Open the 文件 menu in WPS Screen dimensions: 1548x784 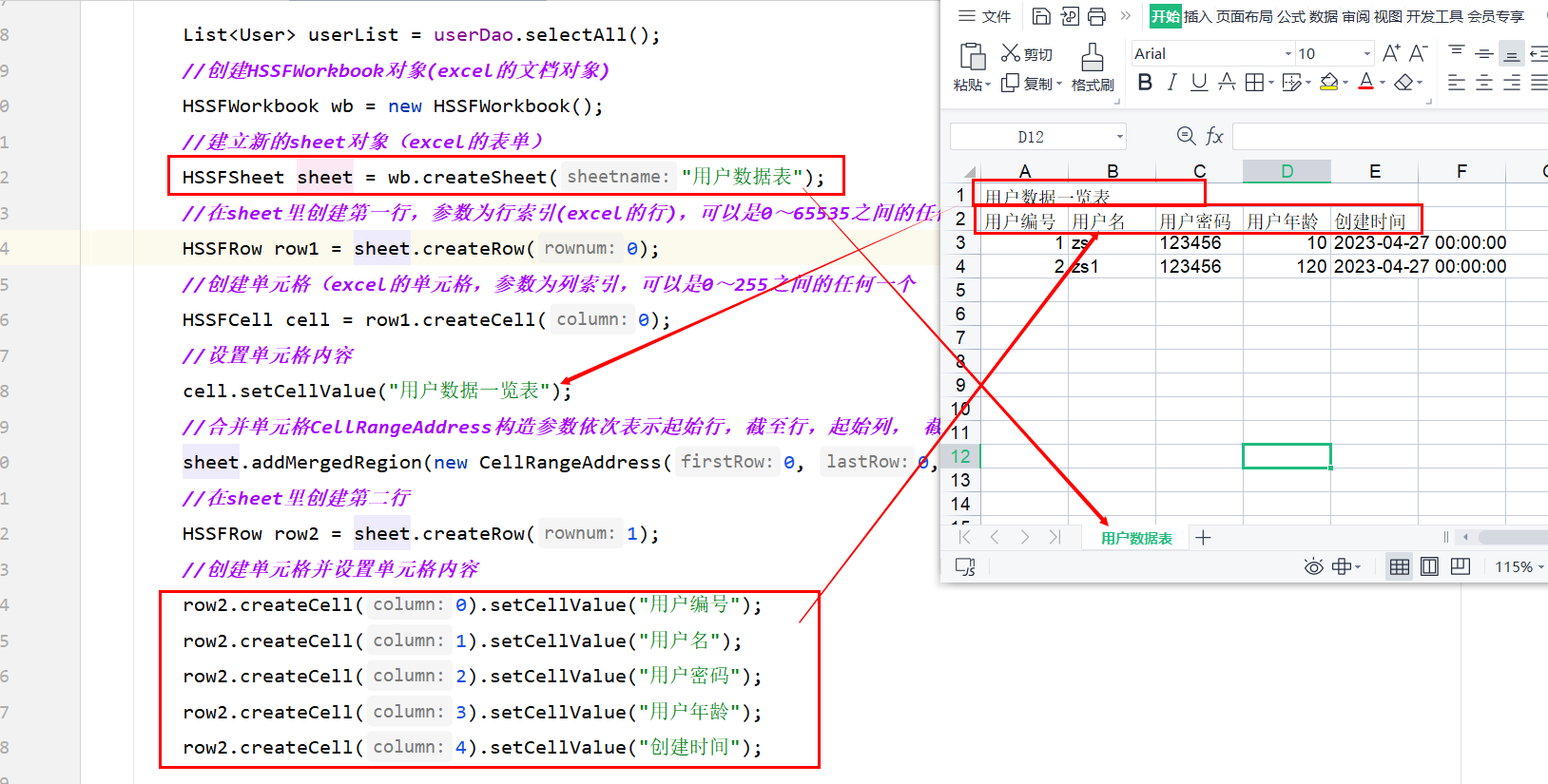pos(984,16)
